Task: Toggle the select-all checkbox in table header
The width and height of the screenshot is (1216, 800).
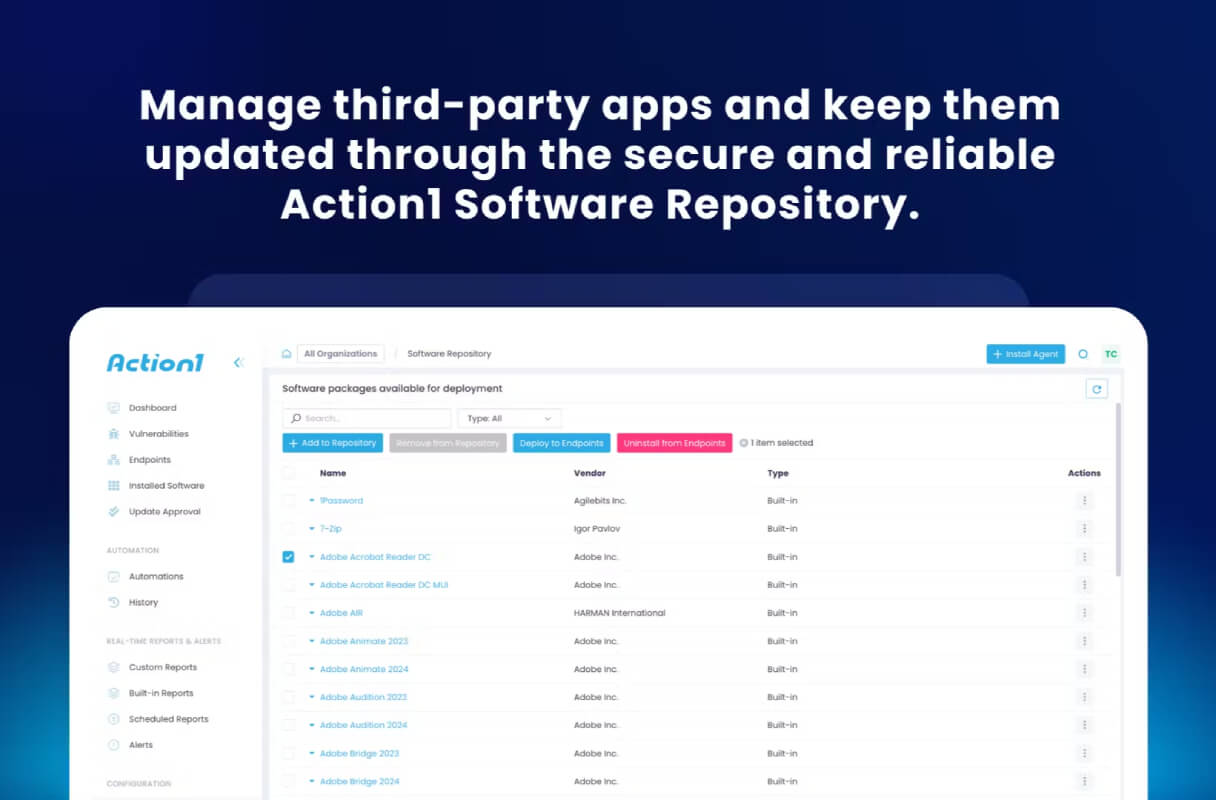Action: click(x=288, y=473)
